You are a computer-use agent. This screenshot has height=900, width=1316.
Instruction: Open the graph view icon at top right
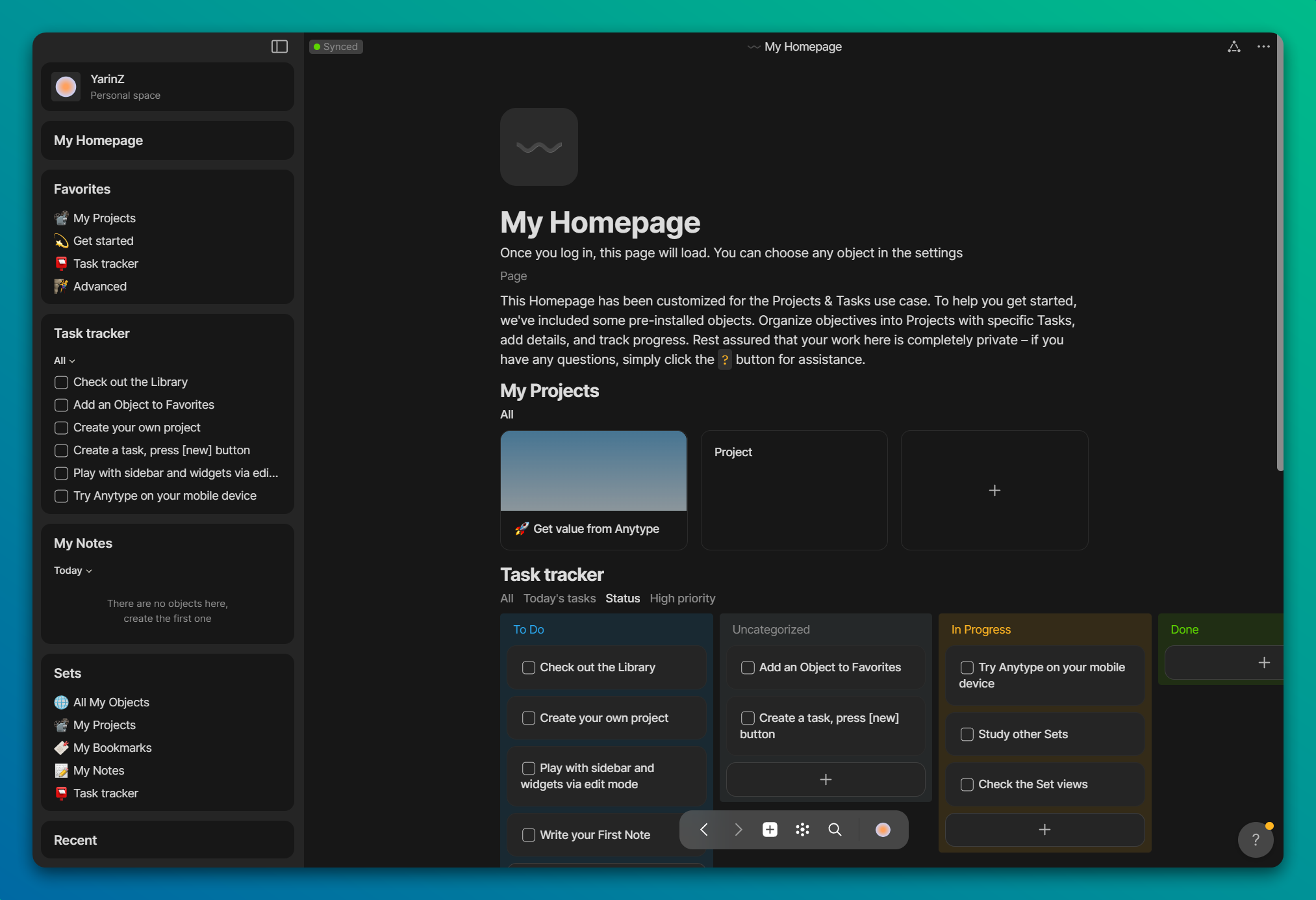(x=1234, y=47)
